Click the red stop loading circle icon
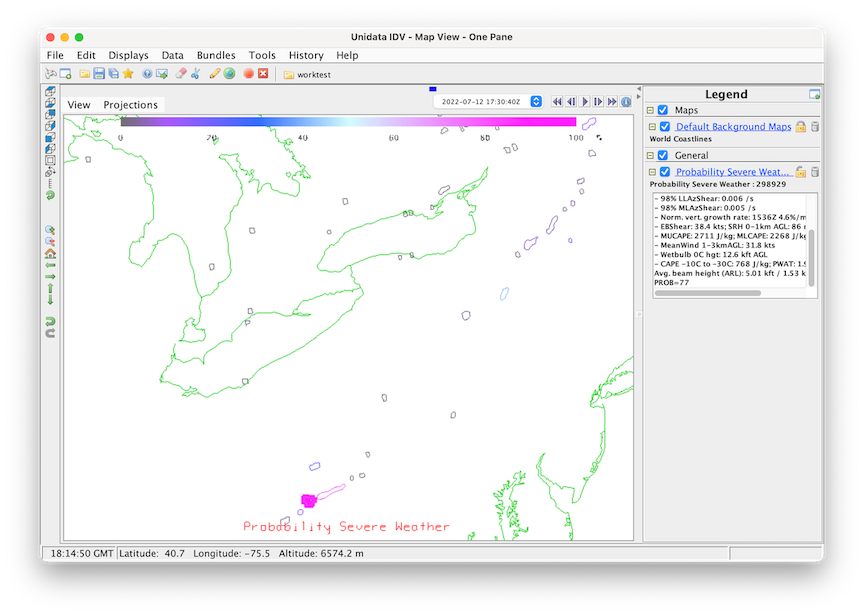This screenshot has height=615, width=864. (x=248, y=74)
